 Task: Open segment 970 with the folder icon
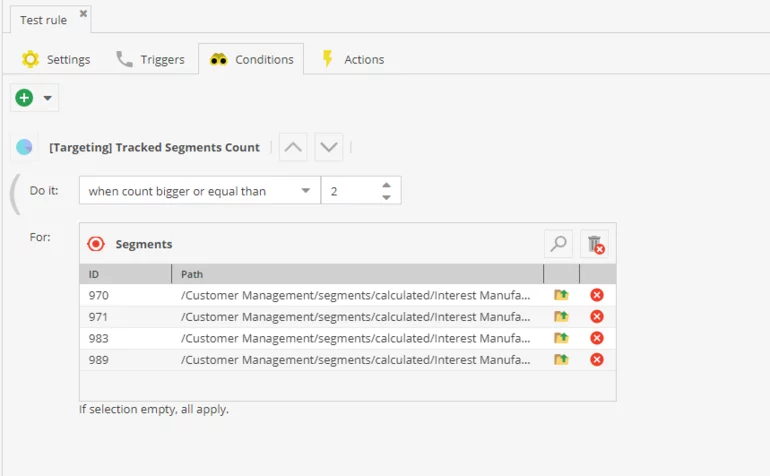click(561, 295)
